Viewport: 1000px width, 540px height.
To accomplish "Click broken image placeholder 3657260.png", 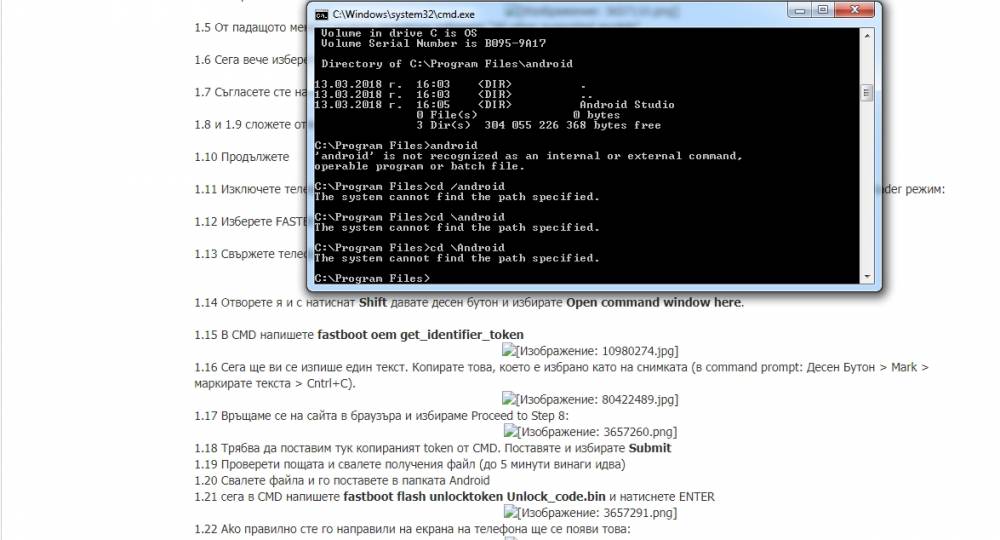I will click(591, 432).
